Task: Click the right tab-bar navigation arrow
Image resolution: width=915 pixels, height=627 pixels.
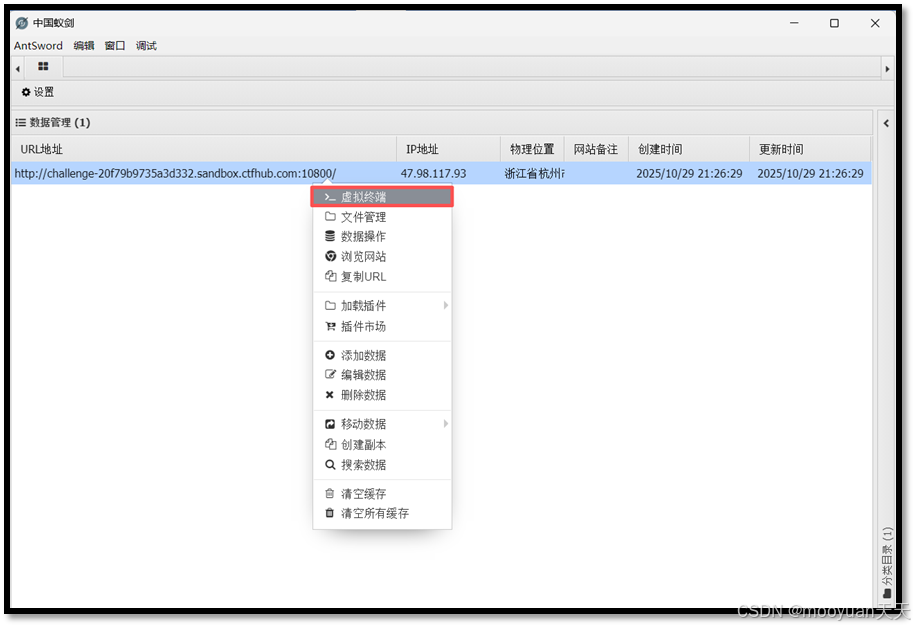Action: (888, 69)
